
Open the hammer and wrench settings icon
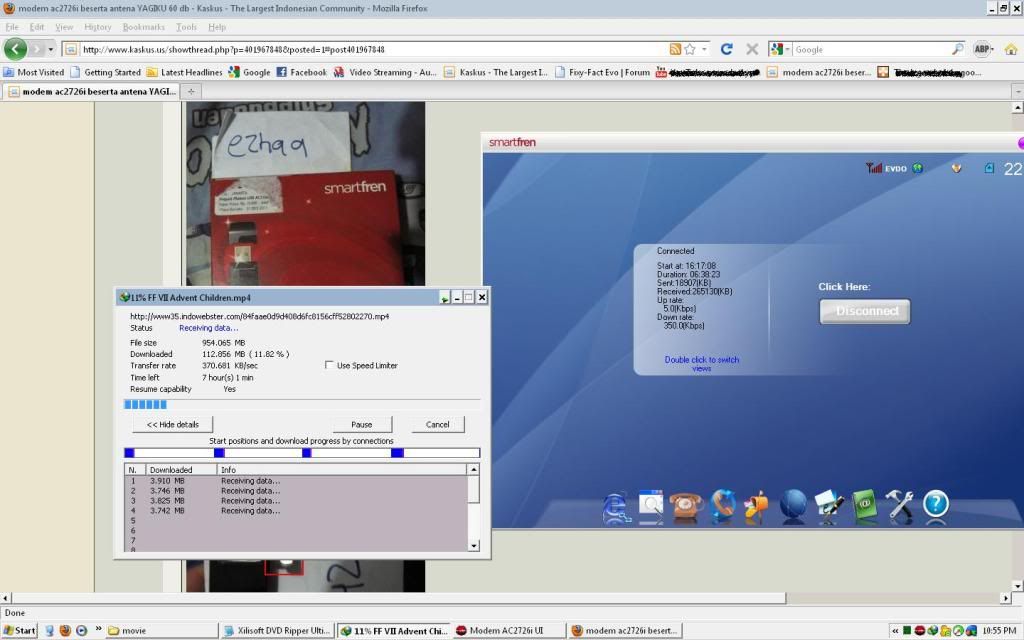coord(899,505)
